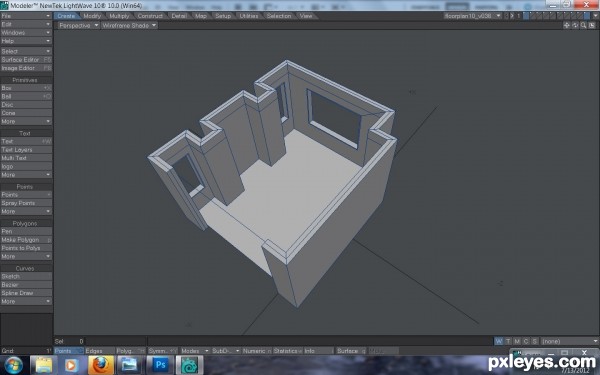Open the Edit menu dropdown
This screenshot has width=600, height=375.
coord(26,24)
